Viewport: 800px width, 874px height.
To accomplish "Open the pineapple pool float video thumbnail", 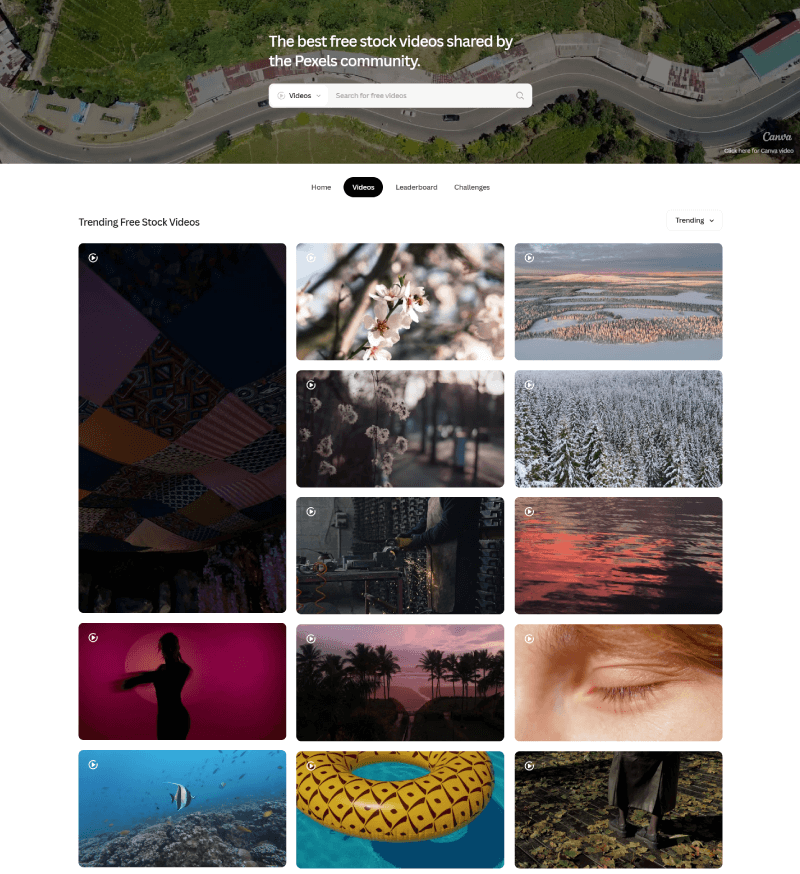I will (x=400, y=809).
